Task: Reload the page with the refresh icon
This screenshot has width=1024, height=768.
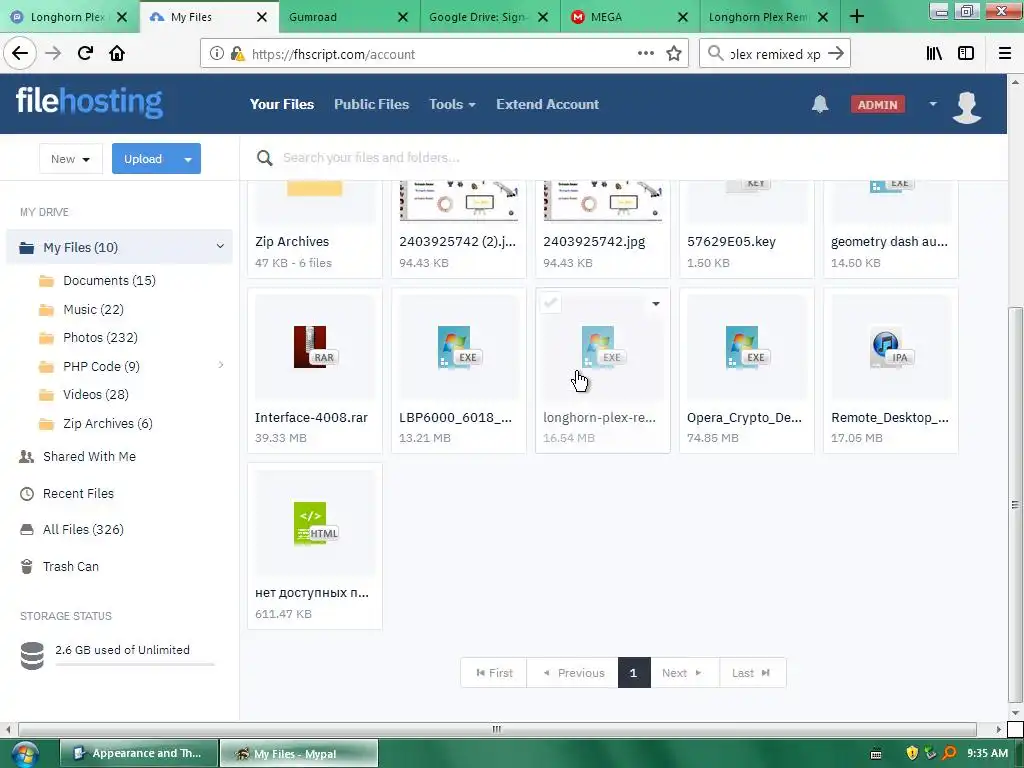Action: (x=85, y=54)
